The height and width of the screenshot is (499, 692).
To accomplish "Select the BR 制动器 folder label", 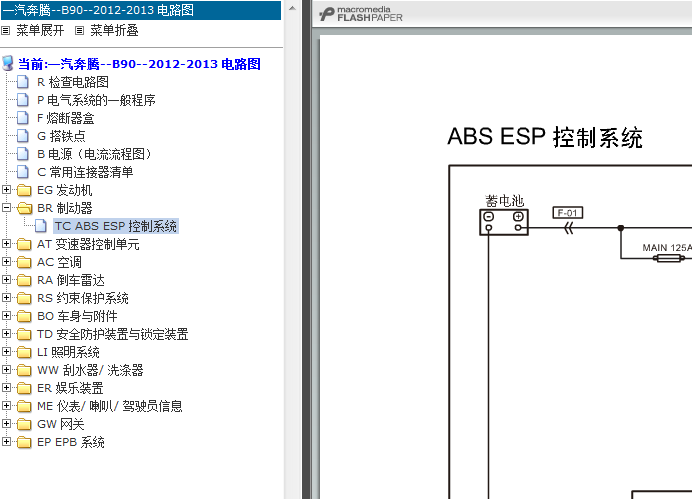I will click(x=65, y=208).
